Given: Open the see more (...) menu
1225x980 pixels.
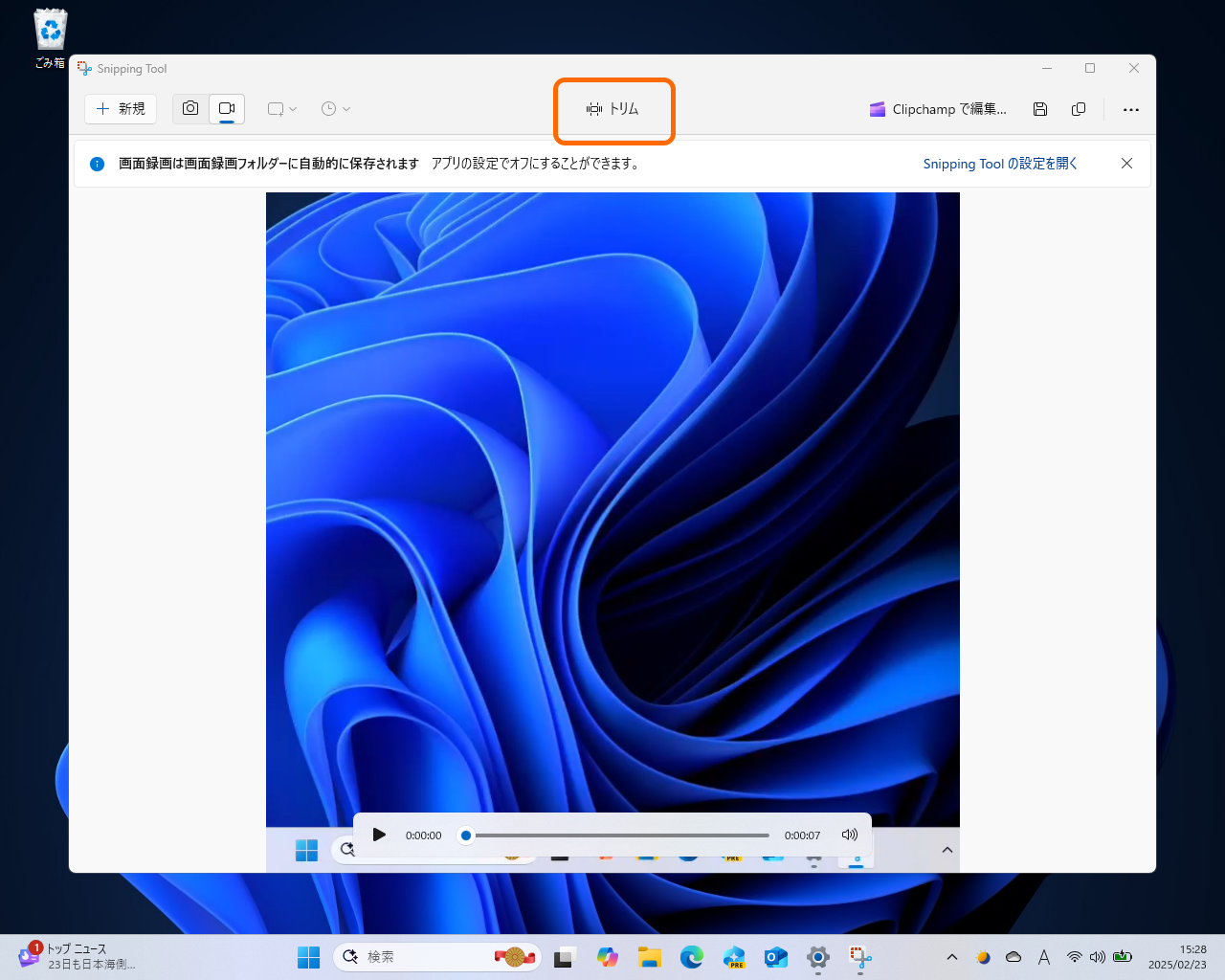Looking at the screenshot, I should pyautogui.click(x=1131, y=109).
